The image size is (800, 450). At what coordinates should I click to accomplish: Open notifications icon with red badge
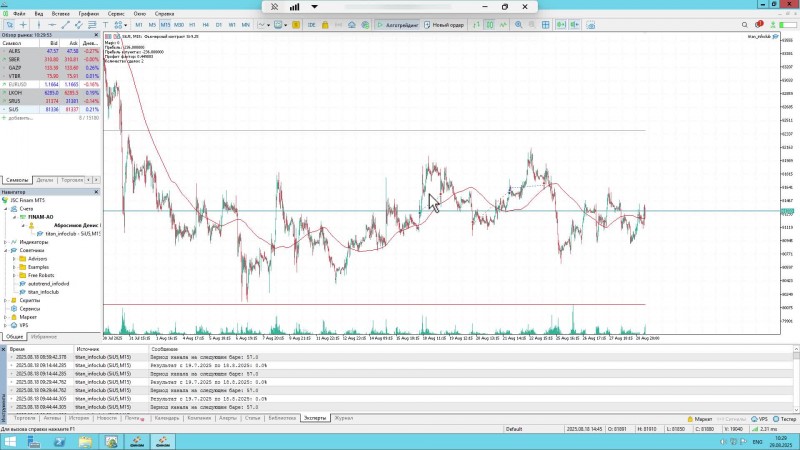(x=759, y=24)
